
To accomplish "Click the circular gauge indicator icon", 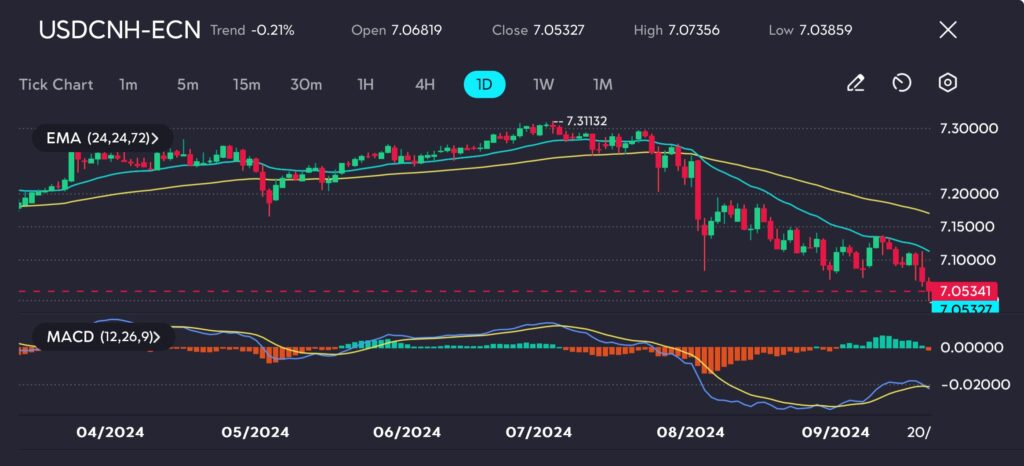I will point(902,84).
